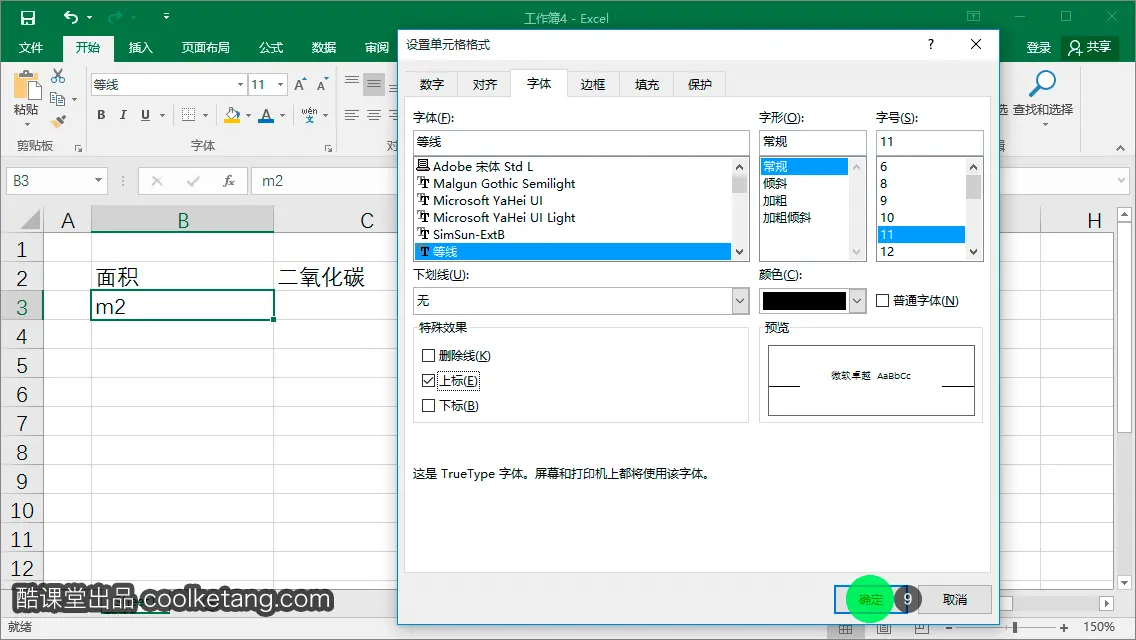Switch to the 保护 Protection tab
Image resolution: width=1136 pixels, height=640 pixels.
tap(700, 85)
